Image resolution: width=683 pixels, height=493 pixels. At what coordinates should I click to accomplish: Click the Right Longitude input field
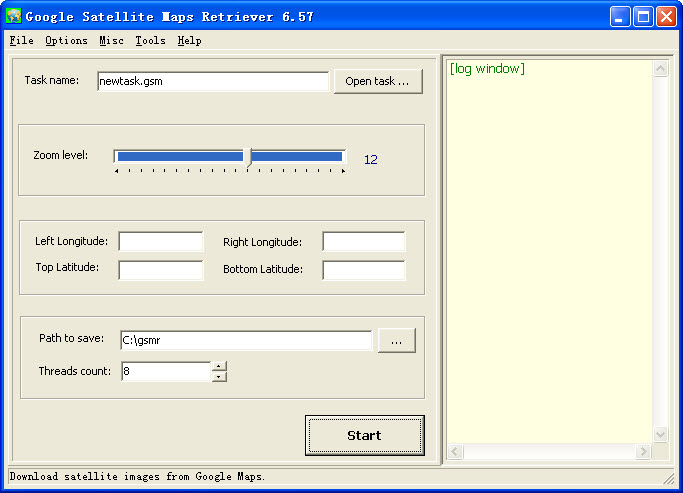364,242
